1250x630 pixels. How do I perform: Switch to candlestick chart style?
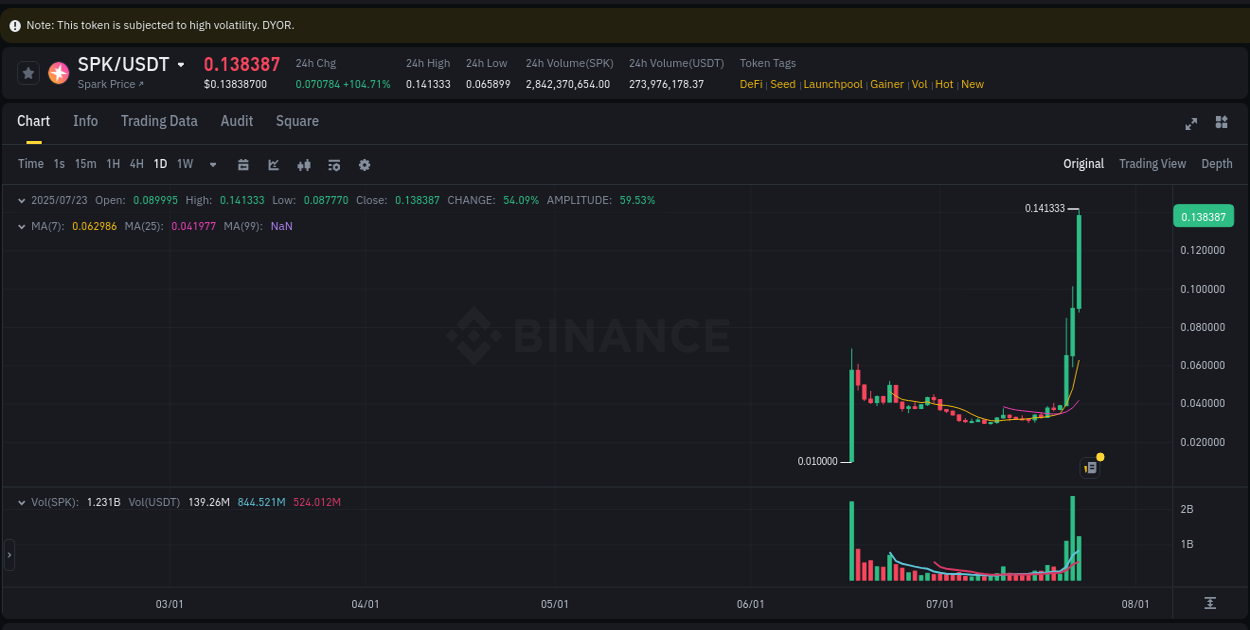(304, 164)
